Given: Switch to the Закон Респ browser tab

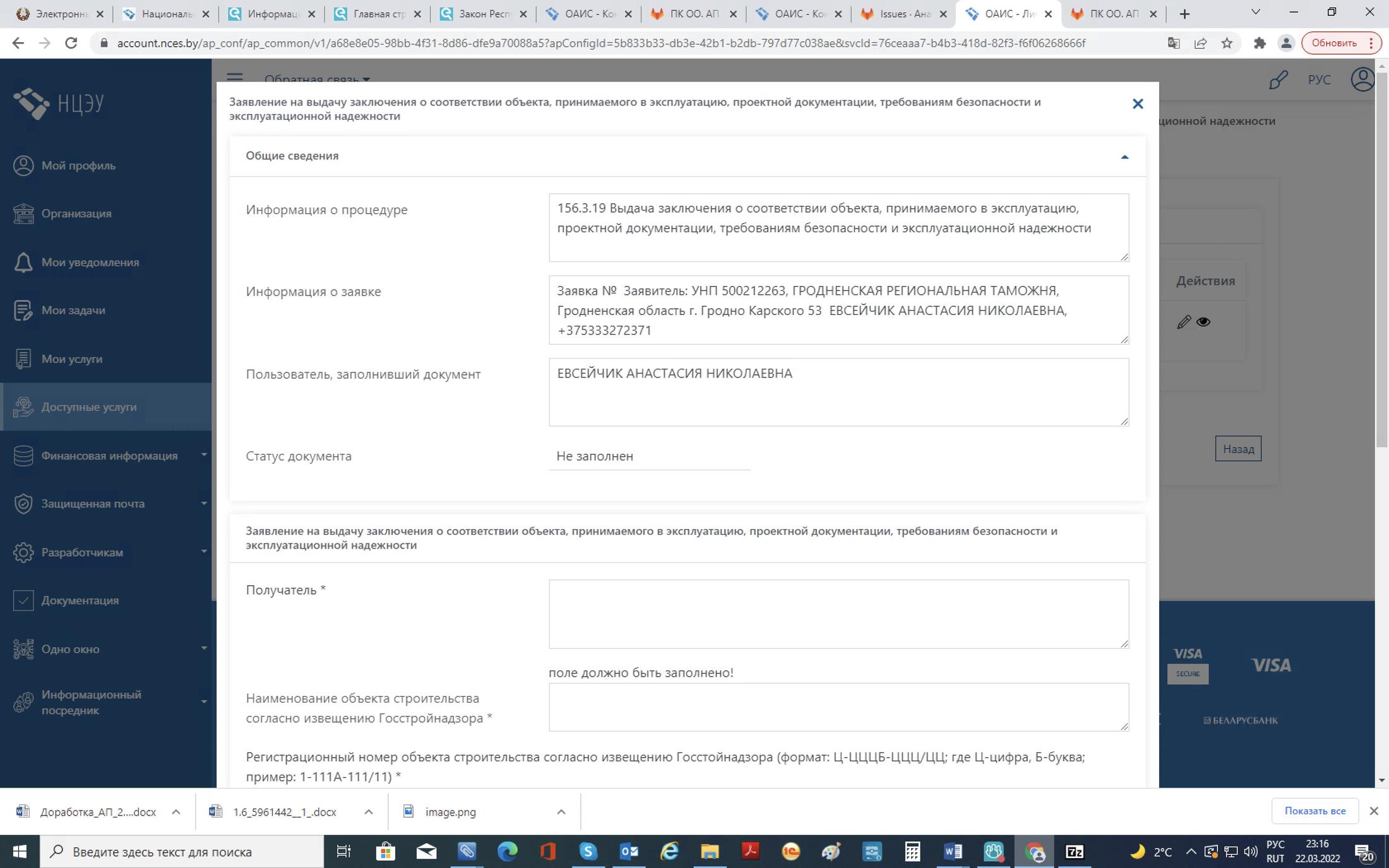Looking at the screenshot, I should click(484, 14).
